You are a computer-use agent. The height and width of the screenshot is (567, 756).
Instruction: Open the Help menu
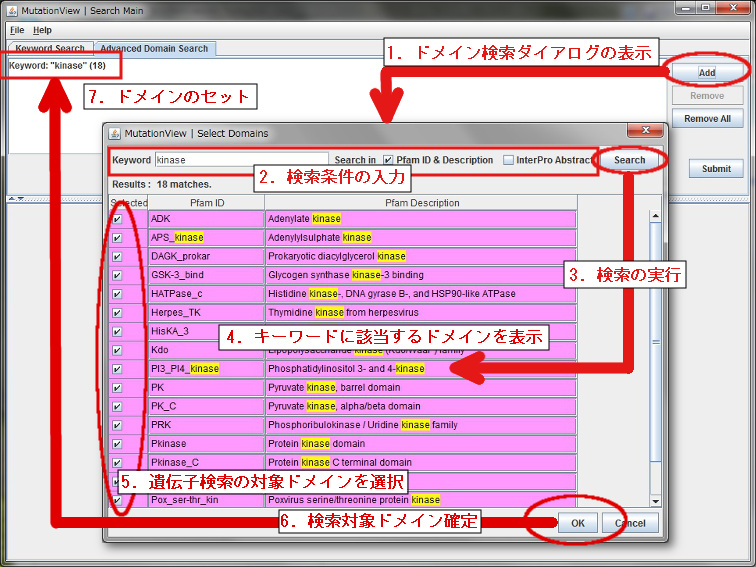[x=42, y=30]
